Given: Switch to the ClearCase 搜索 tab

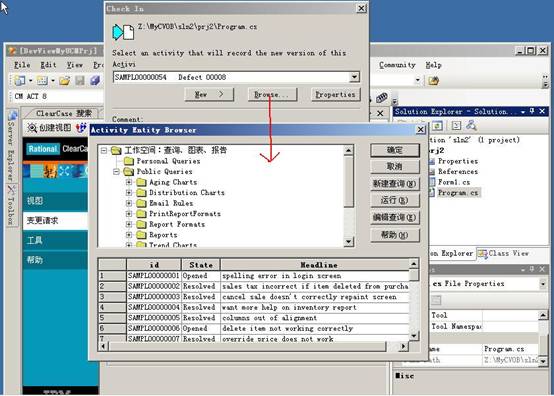Looking at the screenshot, I should (x=64, y=113).
